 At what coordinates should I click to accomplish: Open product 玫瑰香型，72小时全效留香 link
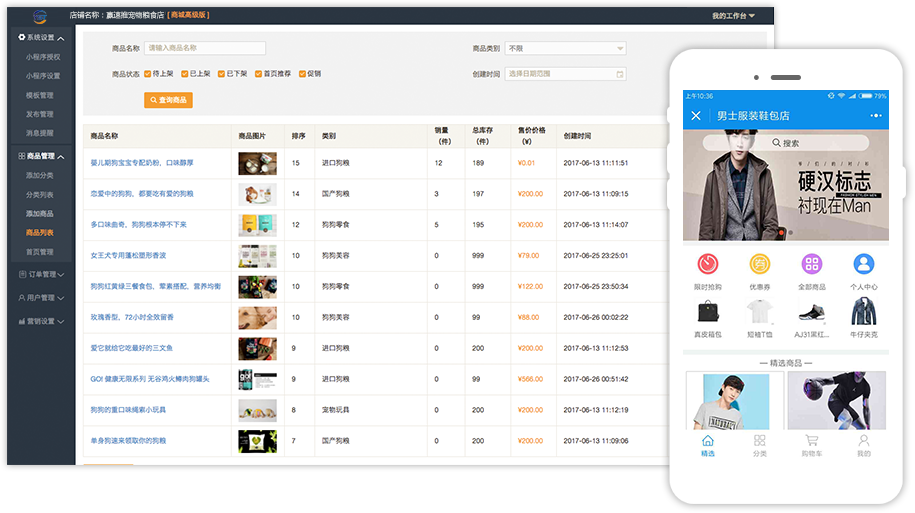[x=132, y=317]
